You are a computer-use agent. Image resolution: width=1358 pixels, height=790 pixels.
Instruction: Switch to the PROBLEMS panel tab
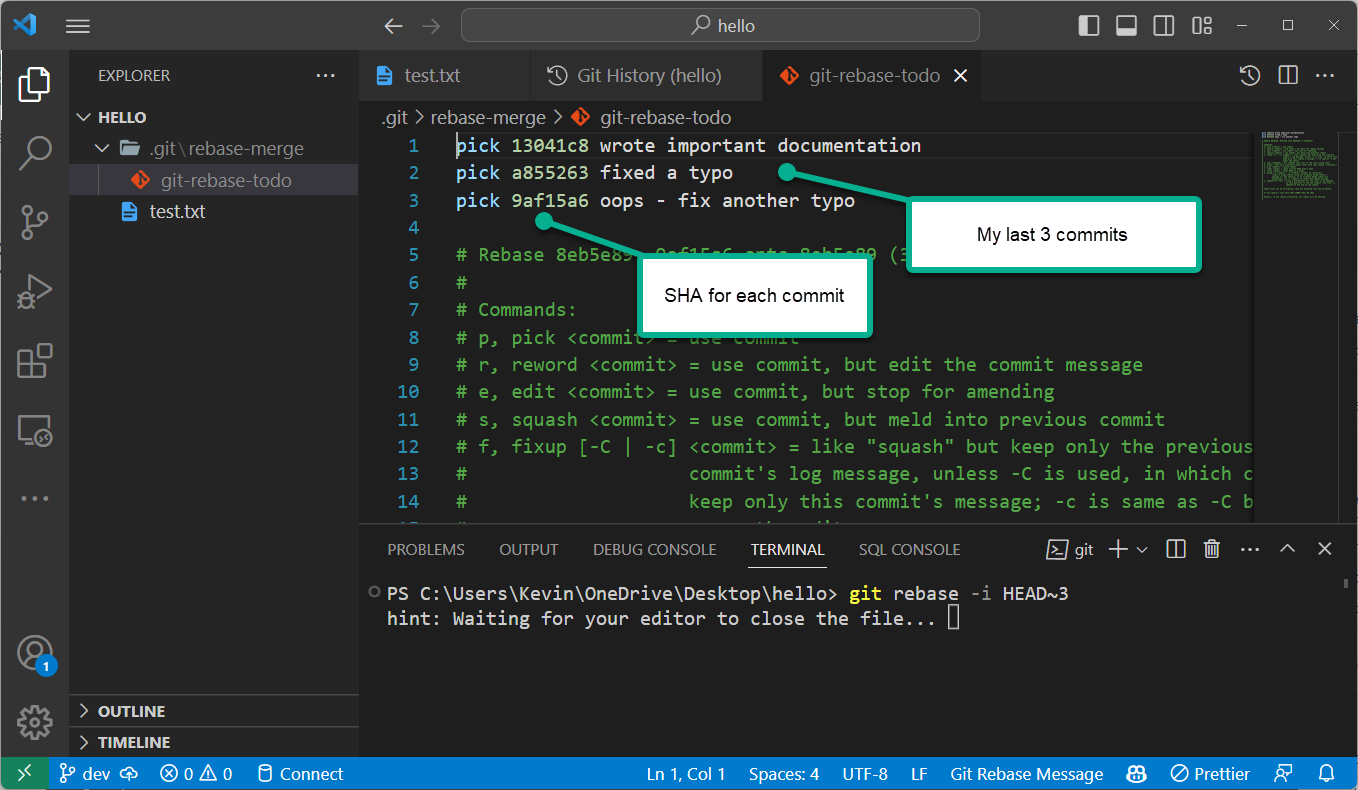[x=426, y=549]
